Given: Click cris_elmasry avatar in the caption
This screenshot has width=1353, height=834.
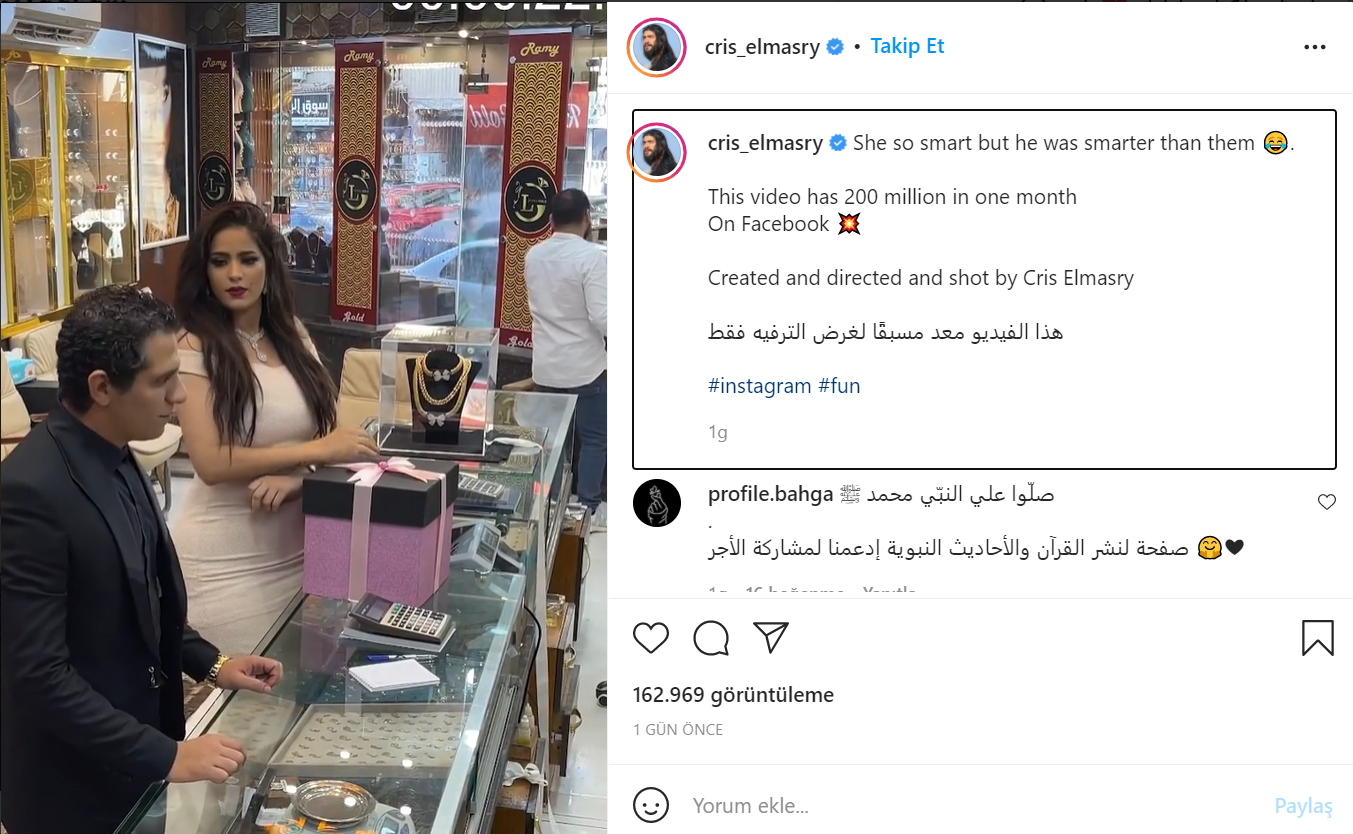Looking at the screenshot, I should (657, 153).
